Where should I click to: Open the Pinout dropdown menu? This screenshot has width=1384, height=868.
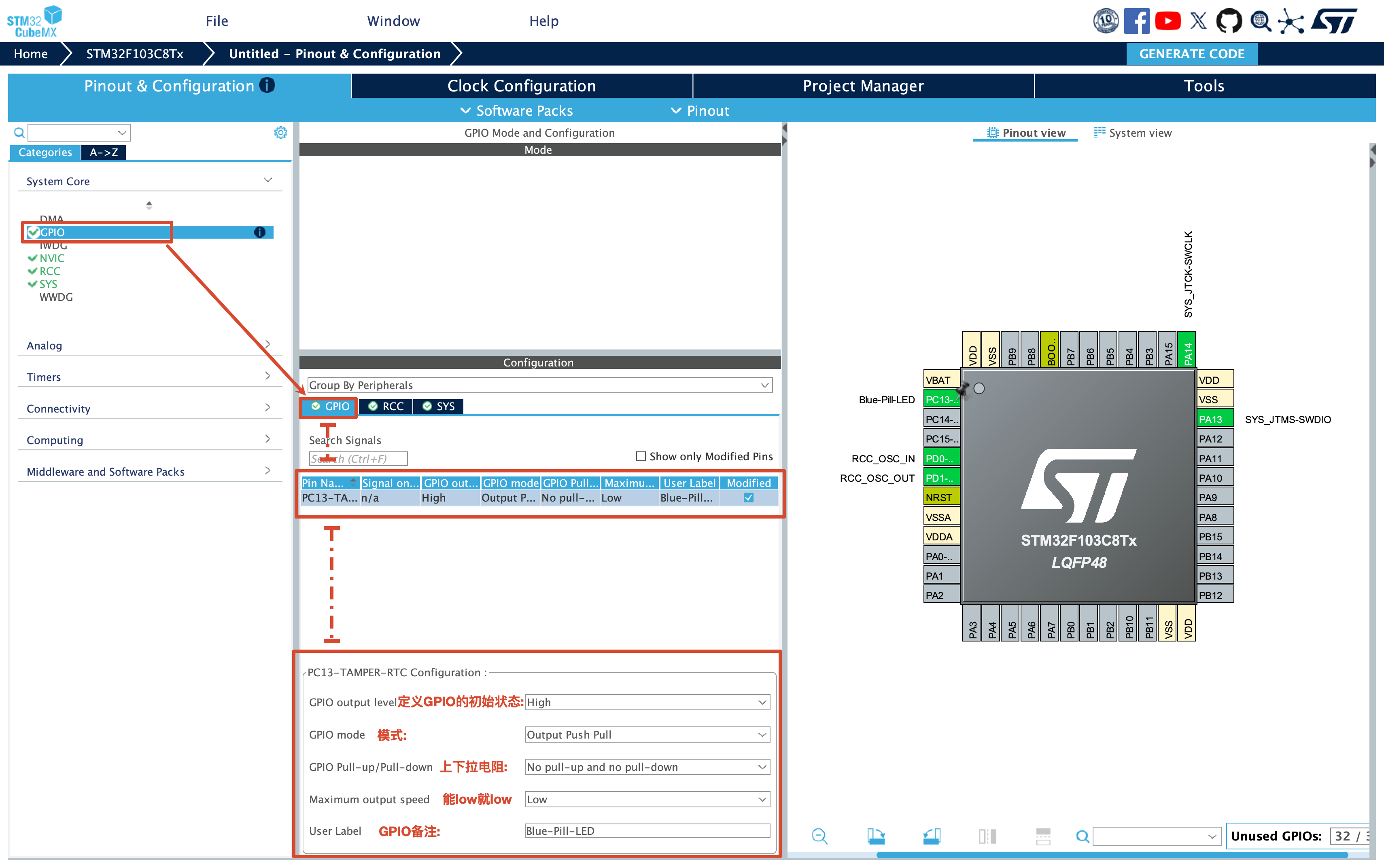[700, 110]
